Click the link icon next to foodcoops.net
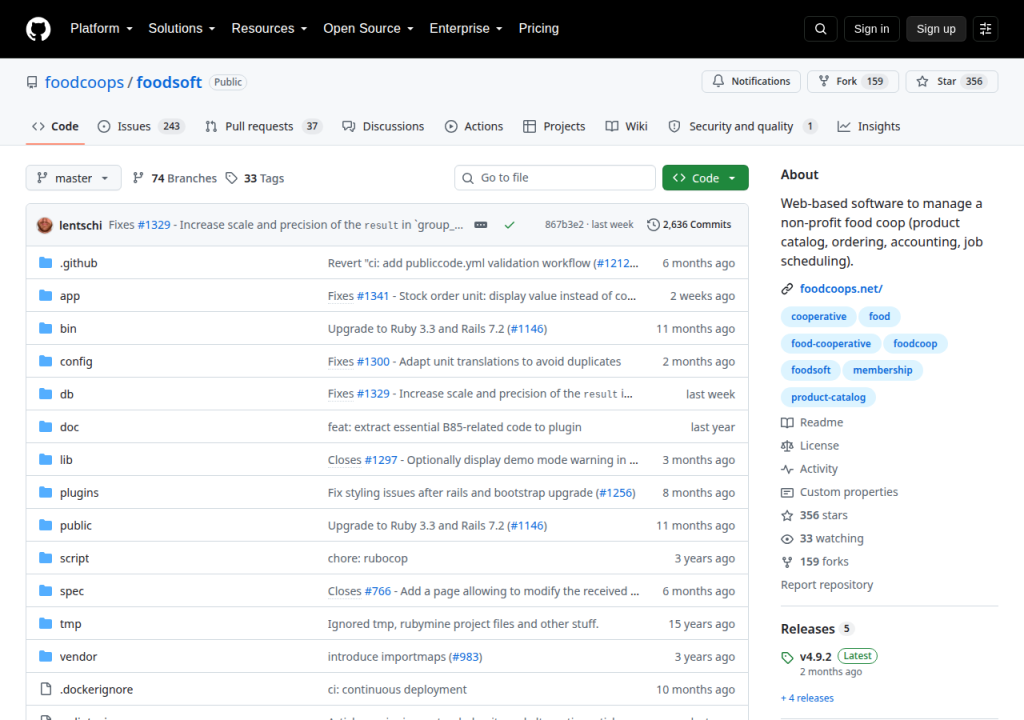The image size is (1024, 720). [x=787, y=289]
